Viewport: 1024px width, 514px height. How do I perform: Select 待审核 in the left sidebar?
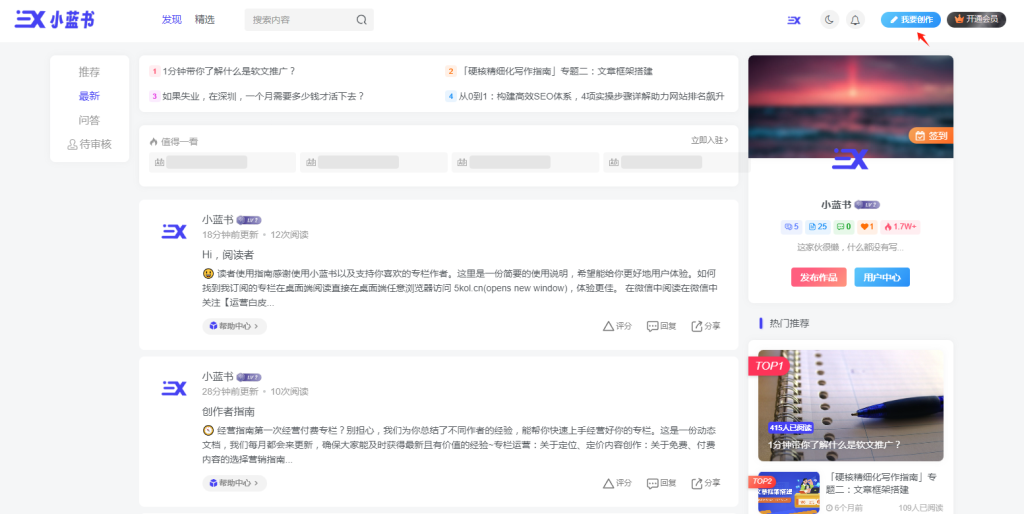[89, 144]
